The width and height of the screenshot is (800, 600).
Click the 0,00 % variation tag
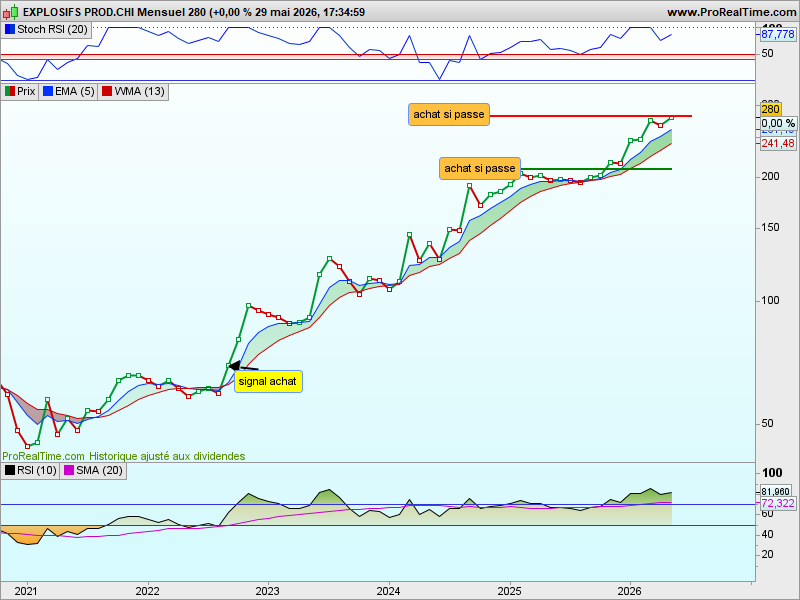click(x=778, y=123)
